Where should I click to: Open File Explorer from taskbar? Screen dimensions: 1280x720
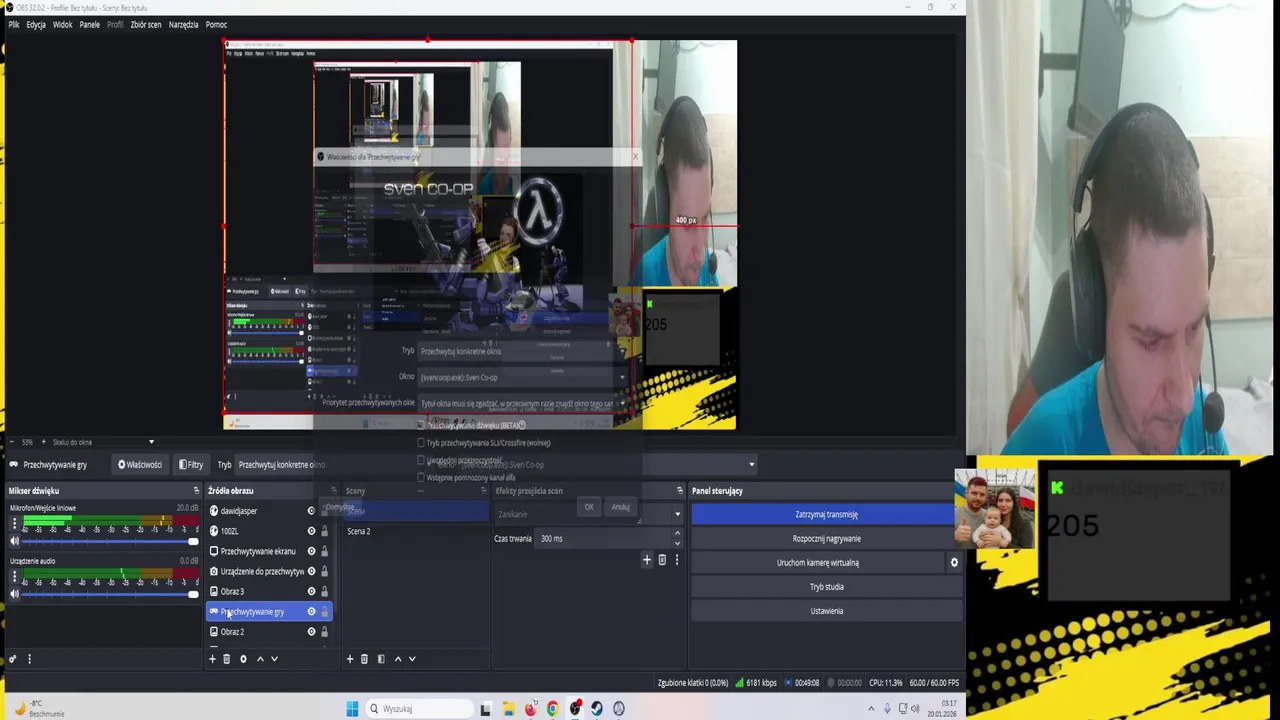click(x=508, y=709)
